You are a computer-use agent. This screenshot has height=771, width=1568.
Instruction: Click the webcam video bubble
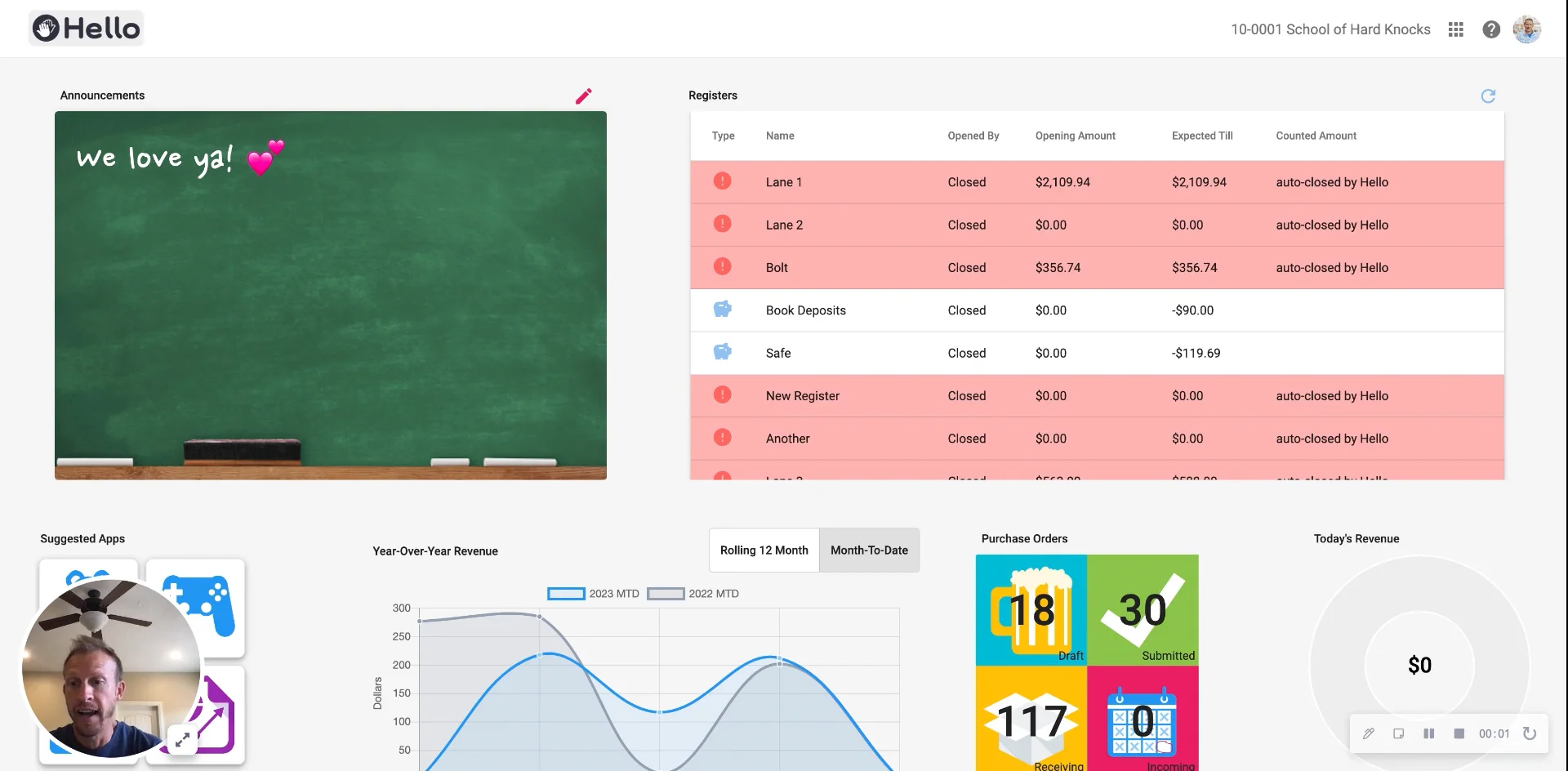pyautogui.click(x=110, y=668)
